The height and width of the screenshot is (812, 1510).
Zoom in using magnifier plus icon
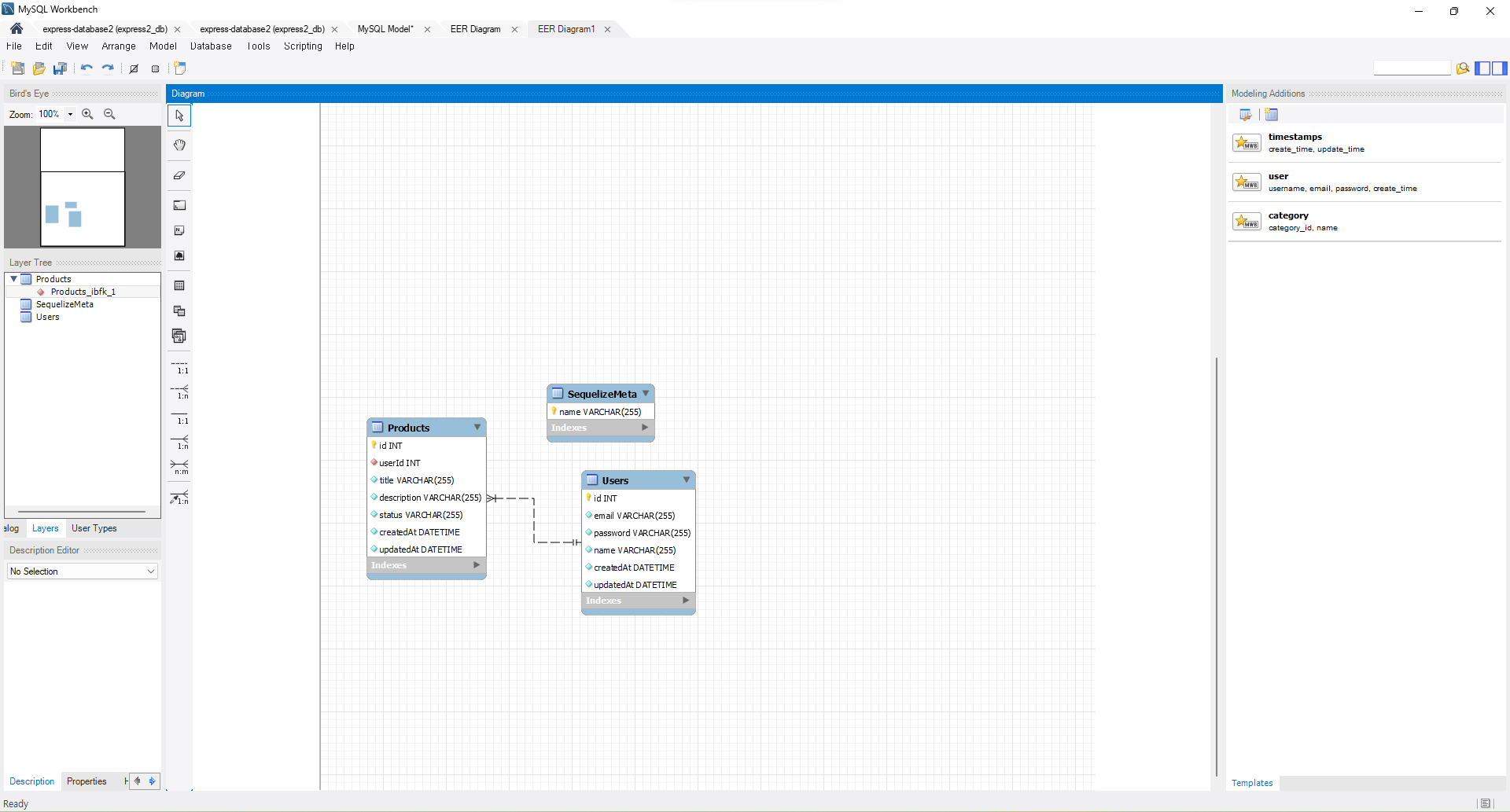[87, 114]
